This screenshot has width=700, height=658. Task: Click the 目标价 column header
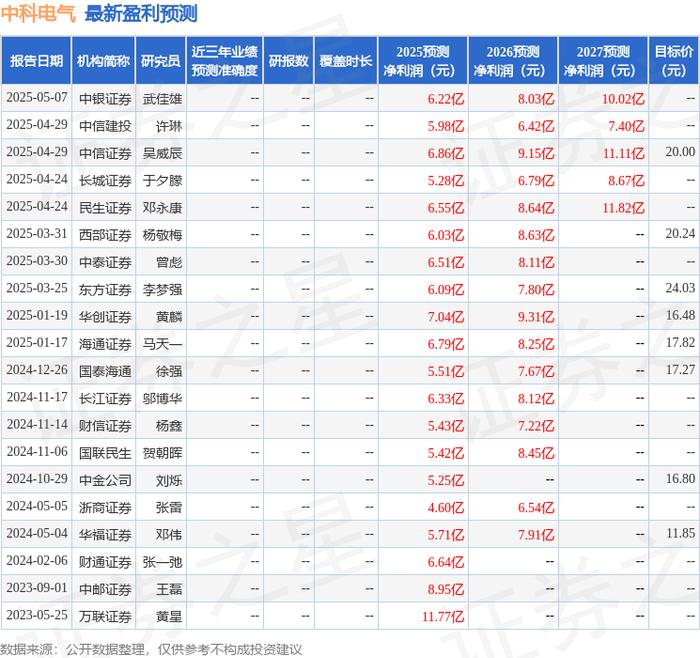tap(674, 61)
